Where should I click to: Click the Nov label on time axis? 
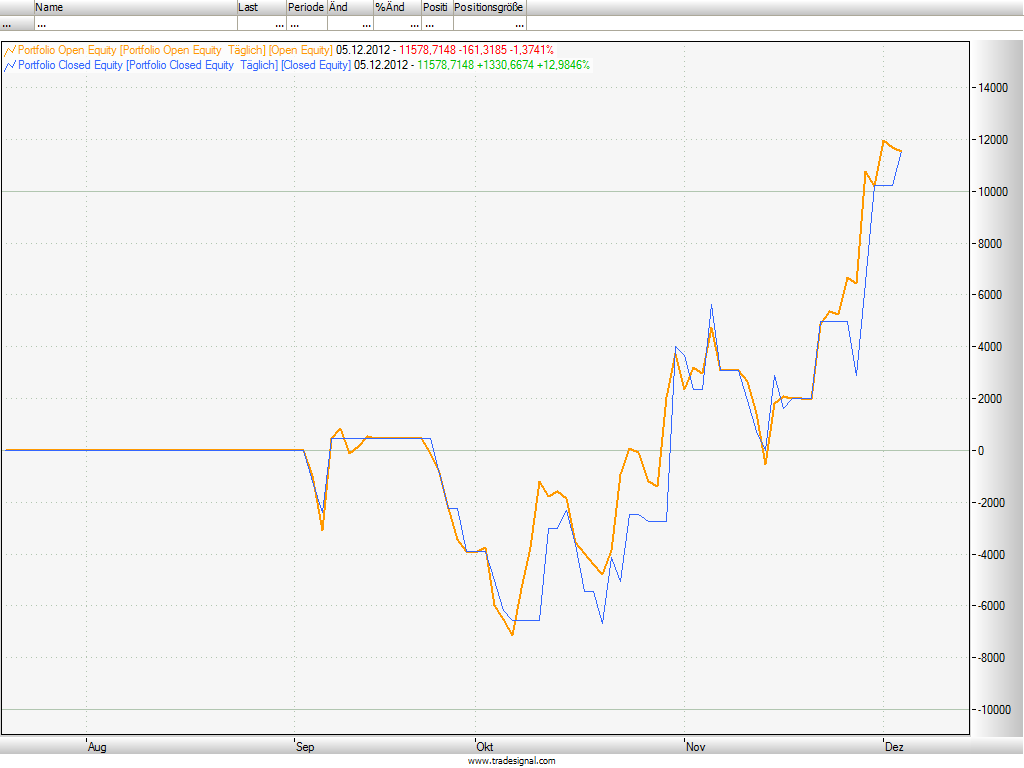[x=696, y=747]
